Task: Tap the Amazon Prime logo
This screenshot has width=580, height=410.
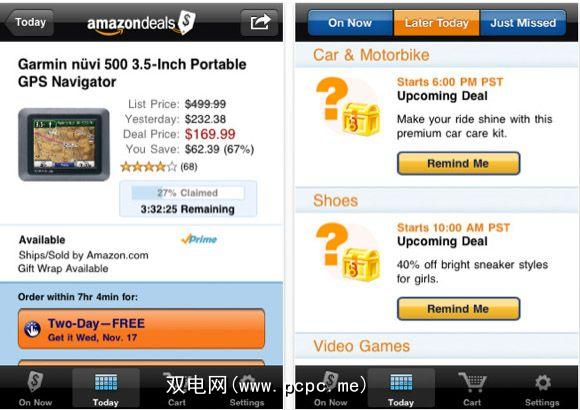Action: pos(199,239)
